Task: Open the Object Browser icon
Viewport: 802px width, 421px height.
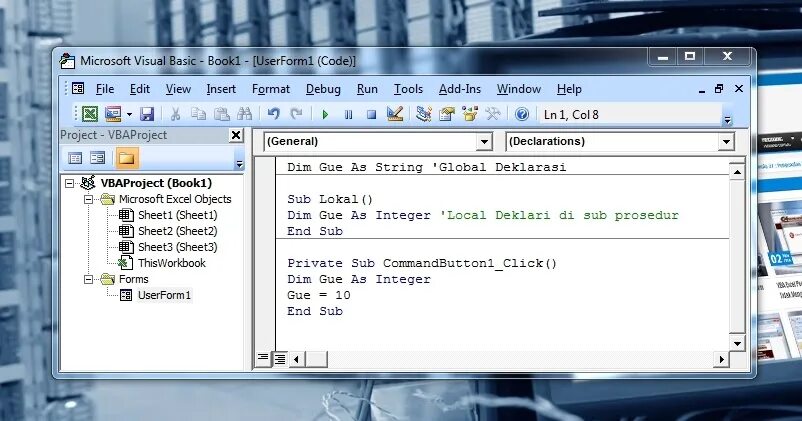Action: click(x=470, y=114)
